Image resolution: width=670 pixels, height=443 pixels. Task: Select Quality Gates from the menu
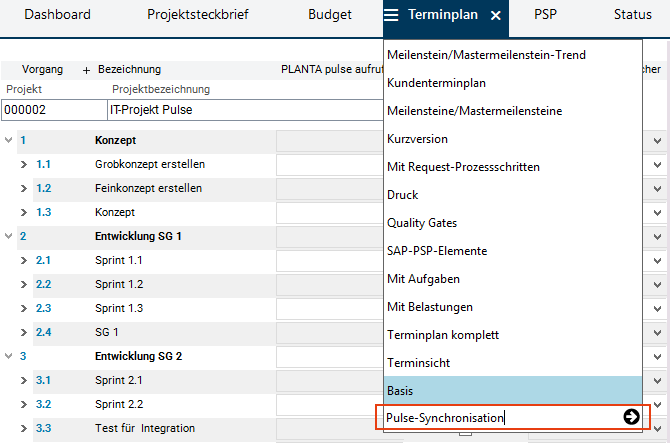[x=419, y=222]
